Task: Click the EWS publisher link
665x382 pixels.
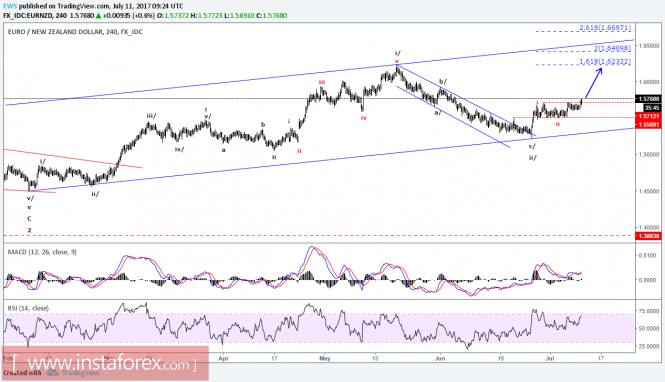Action: pyautogui.click(x=8, y=6)
